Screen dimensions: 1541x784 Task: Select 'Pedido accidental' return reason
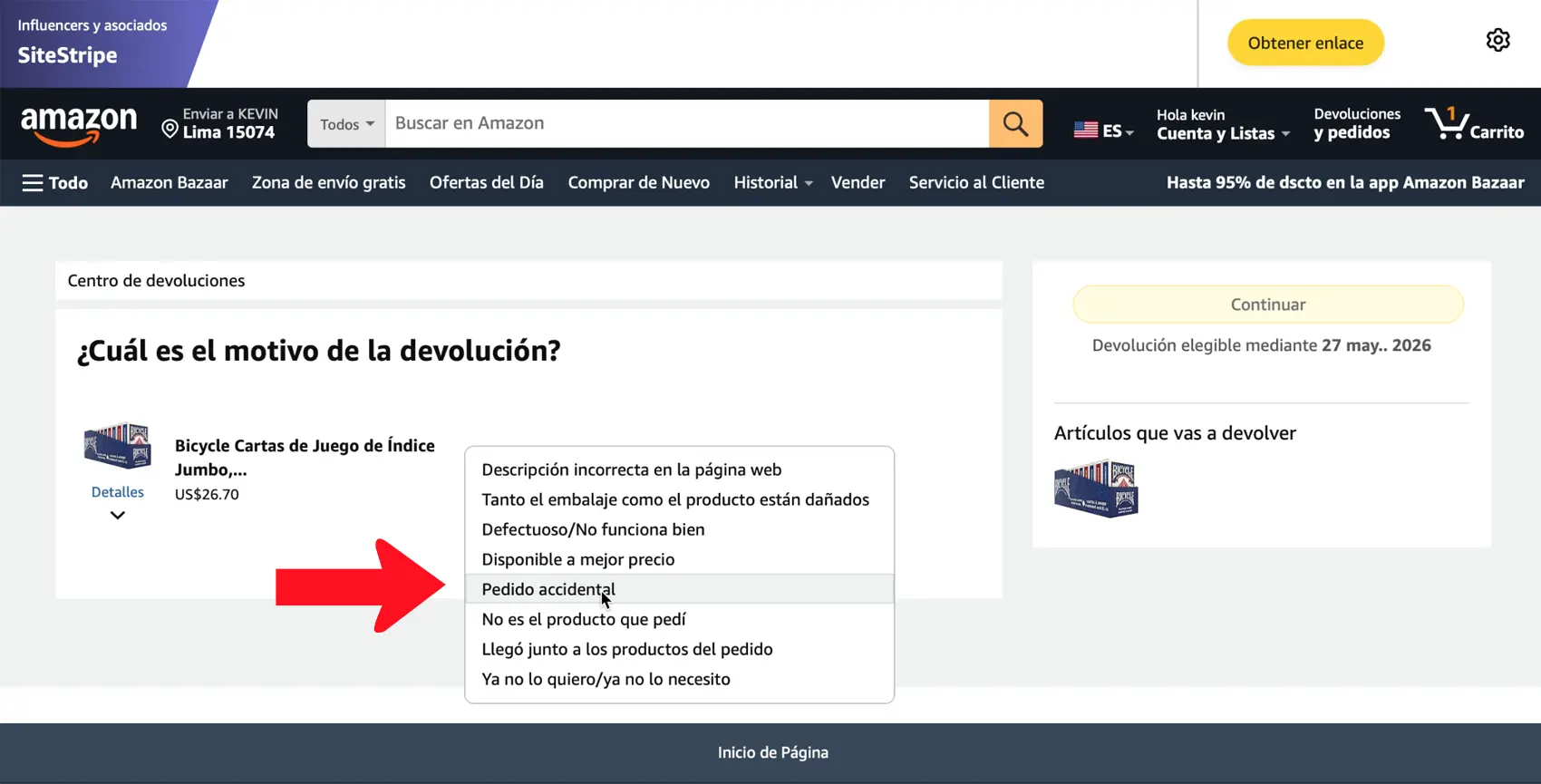click(679, 589)
